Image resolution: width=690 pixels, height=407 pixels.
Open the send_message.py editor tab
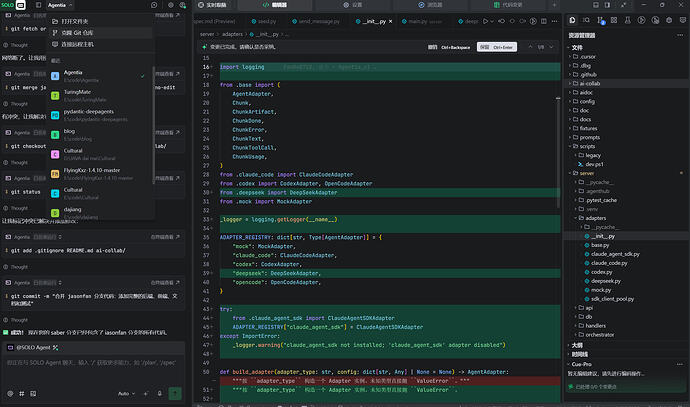click(316, 21)
